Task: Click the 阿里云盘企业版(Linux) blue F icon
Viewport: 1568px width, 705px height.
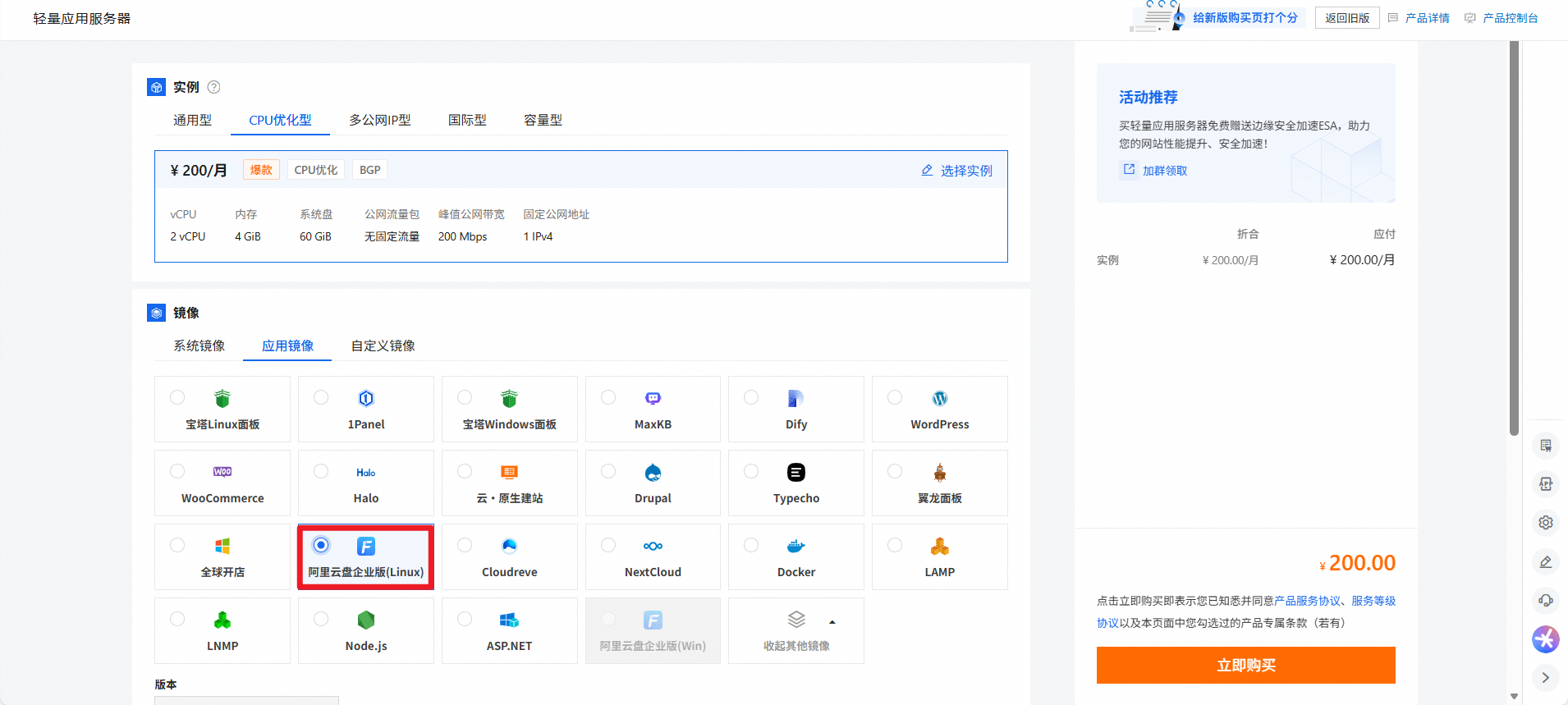Action: point(366,547)
